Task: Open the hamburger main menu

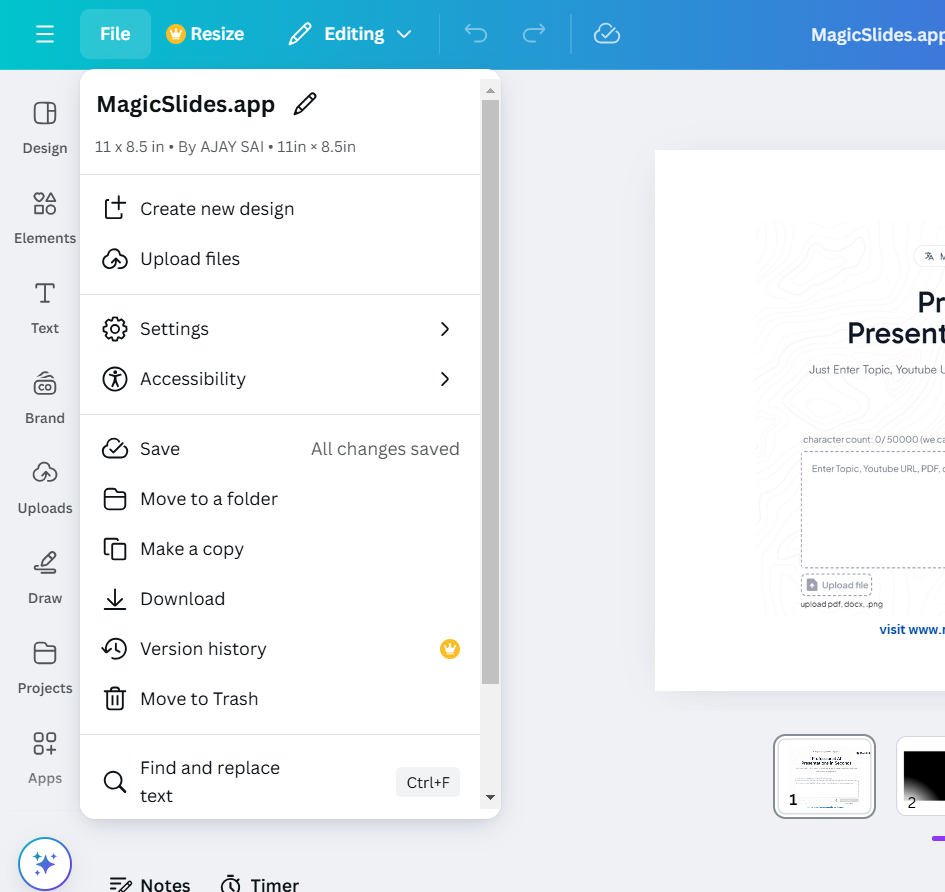Action: pyautogui.click(x=45, y=34)
